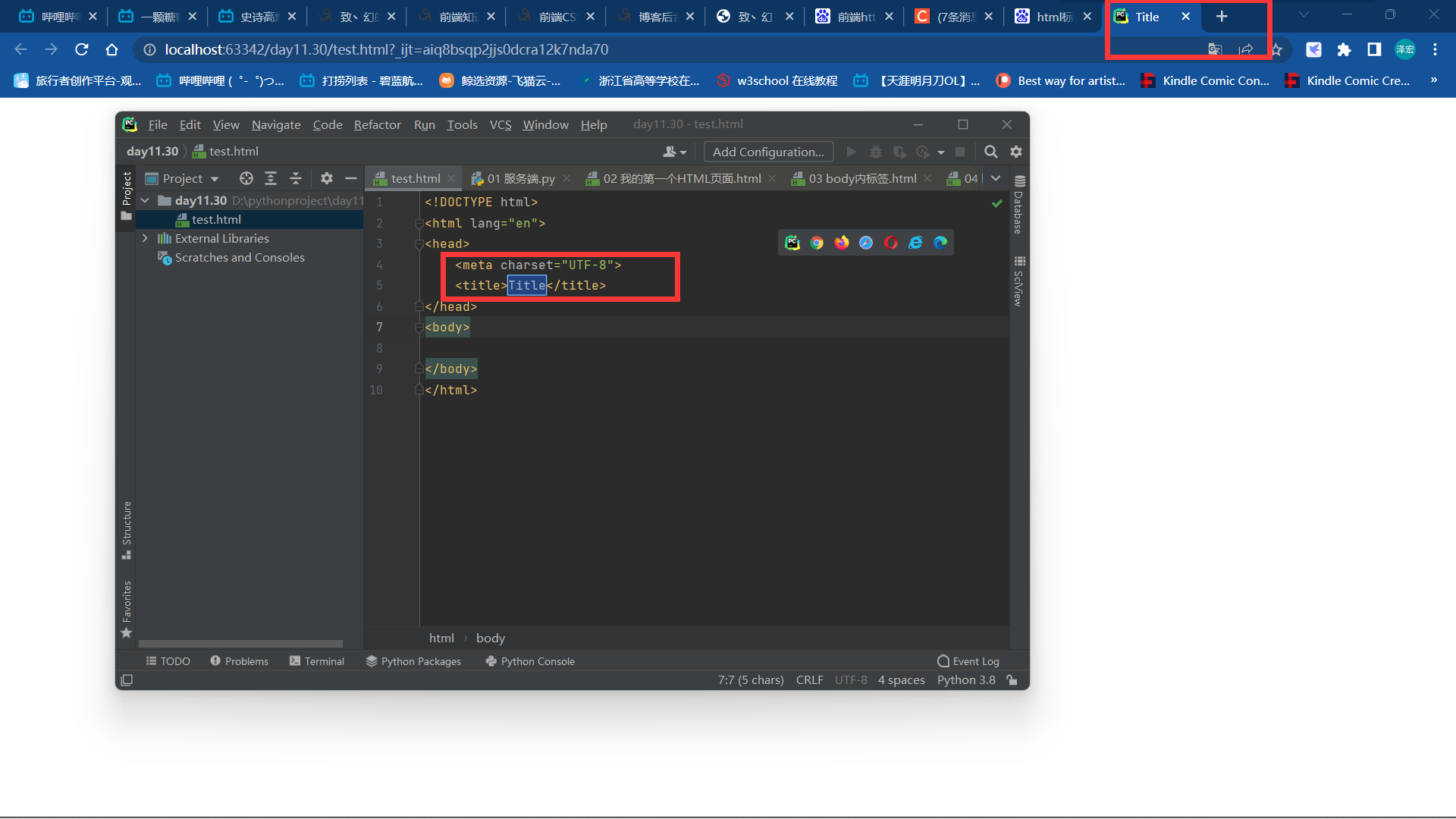This screenshot has width=1456, height=819.
Task: Click Python 3.8 interpreter in status bar
Action: 966,680
